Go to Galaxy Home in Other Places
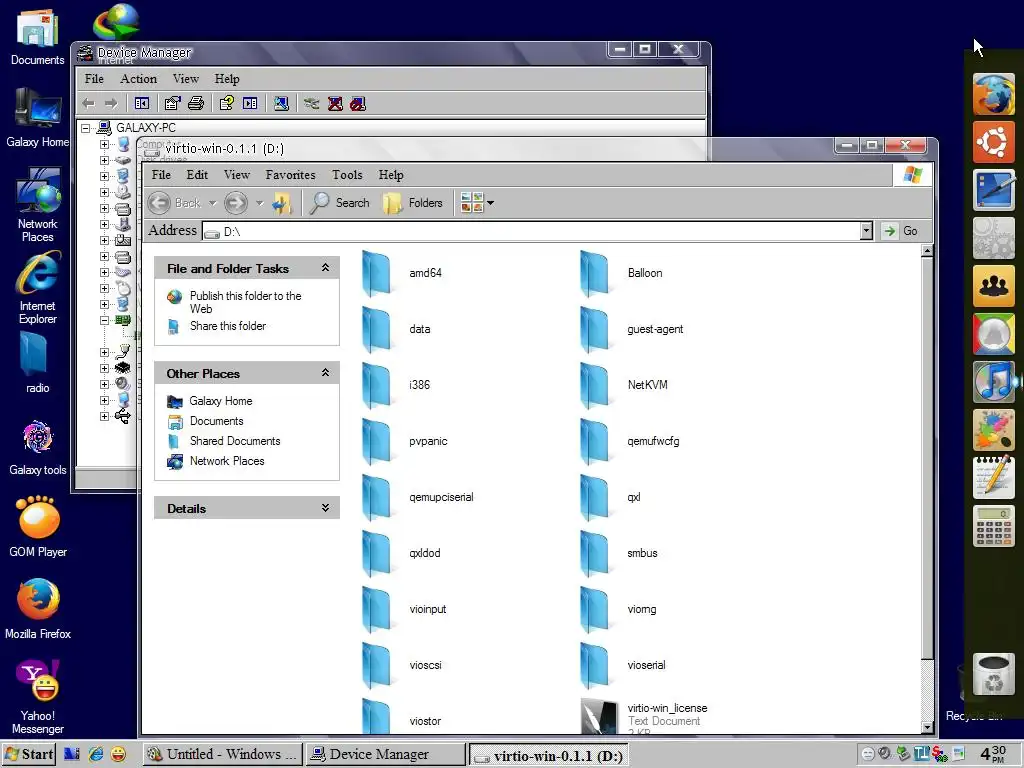Image resolution: width=1024 pixels, height=768 pixels. (220, 401)
